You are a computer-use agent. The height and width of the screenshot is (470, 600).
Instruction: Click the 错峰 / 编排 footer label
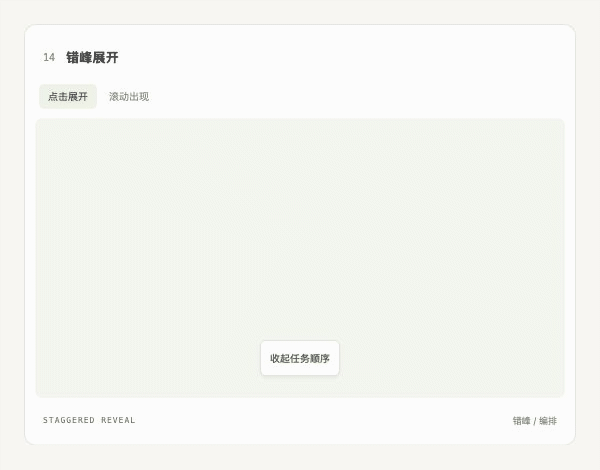pyautogui.click(x=535, y=421)
